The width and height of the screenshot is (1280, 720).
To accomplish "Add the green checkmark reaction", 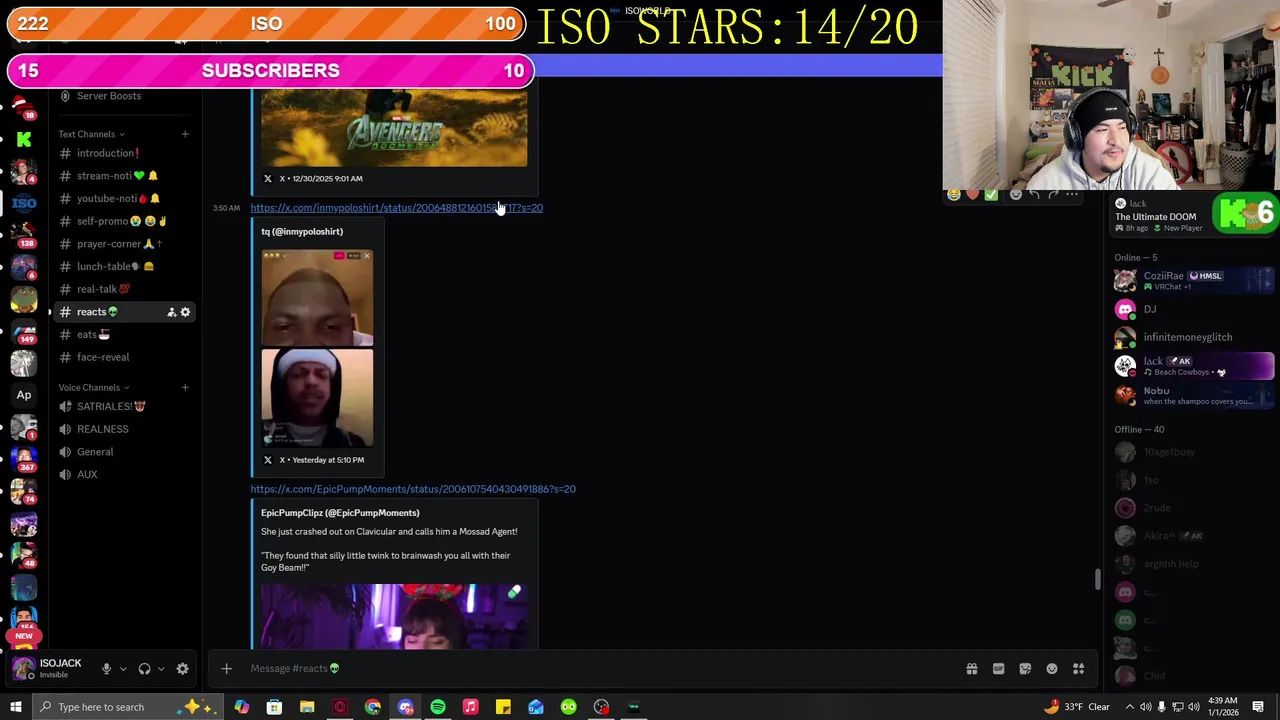I will (x=991, y=195).
